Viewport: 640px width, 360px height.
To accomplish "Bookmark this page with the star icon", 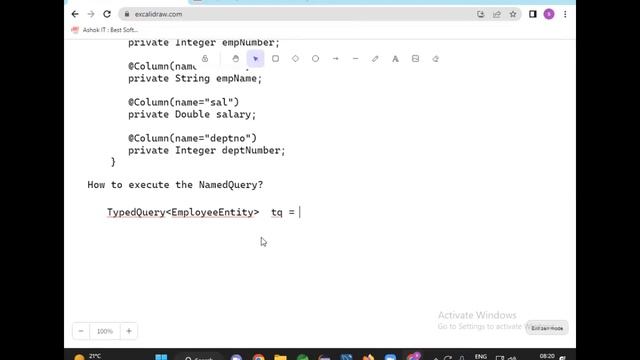I will tap(513, 14).
